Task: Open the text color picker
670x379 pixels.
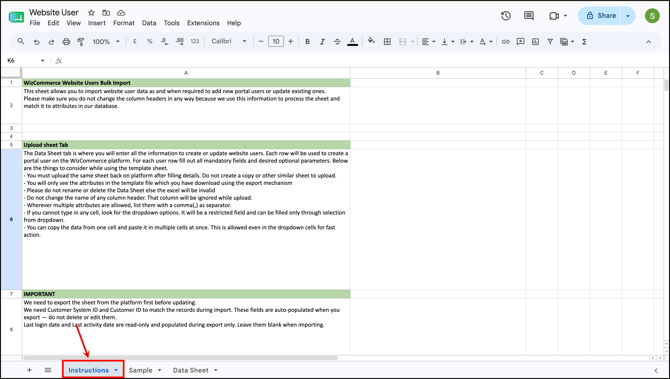Action: pos(353,41)
